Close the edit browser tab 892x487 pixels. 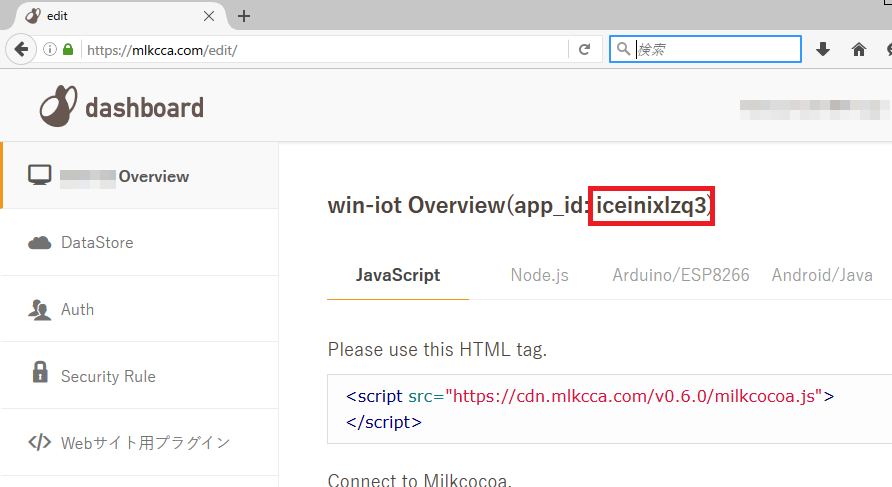click(x=209, y=16)
